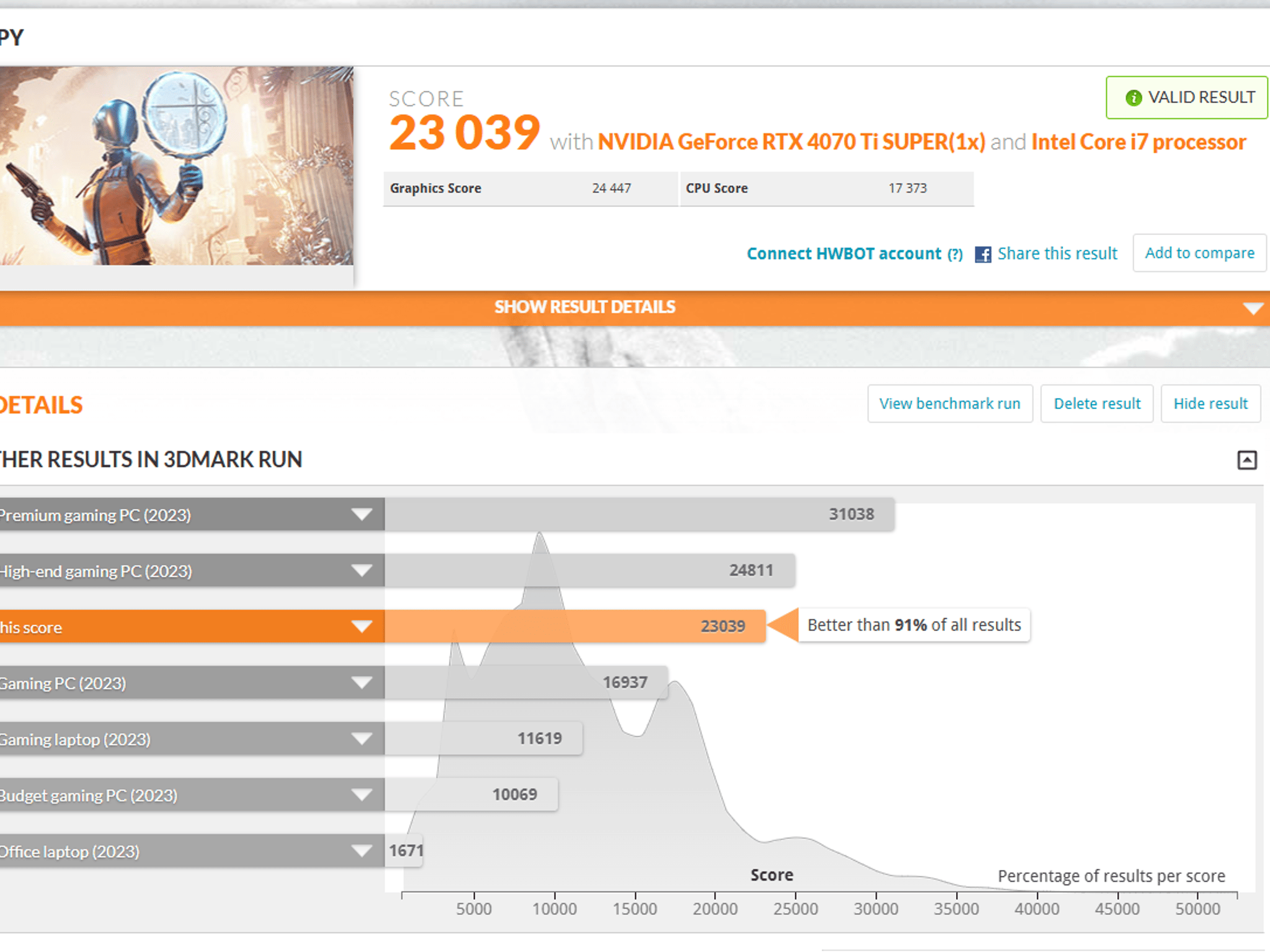
Task: Click the Better than 91% of all results tooltip
Action: point(914,625)
